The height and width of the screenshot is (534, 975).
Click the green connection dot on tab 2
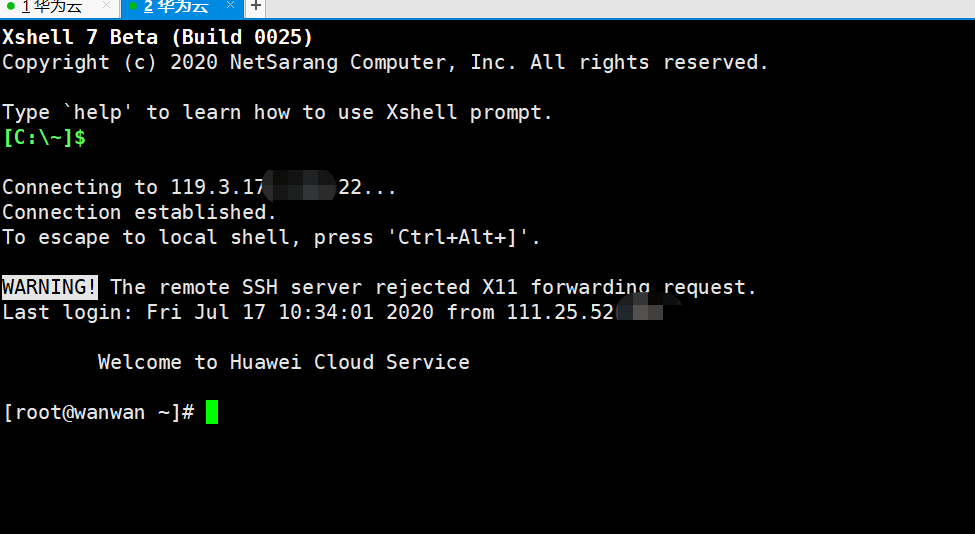[132, 7]
